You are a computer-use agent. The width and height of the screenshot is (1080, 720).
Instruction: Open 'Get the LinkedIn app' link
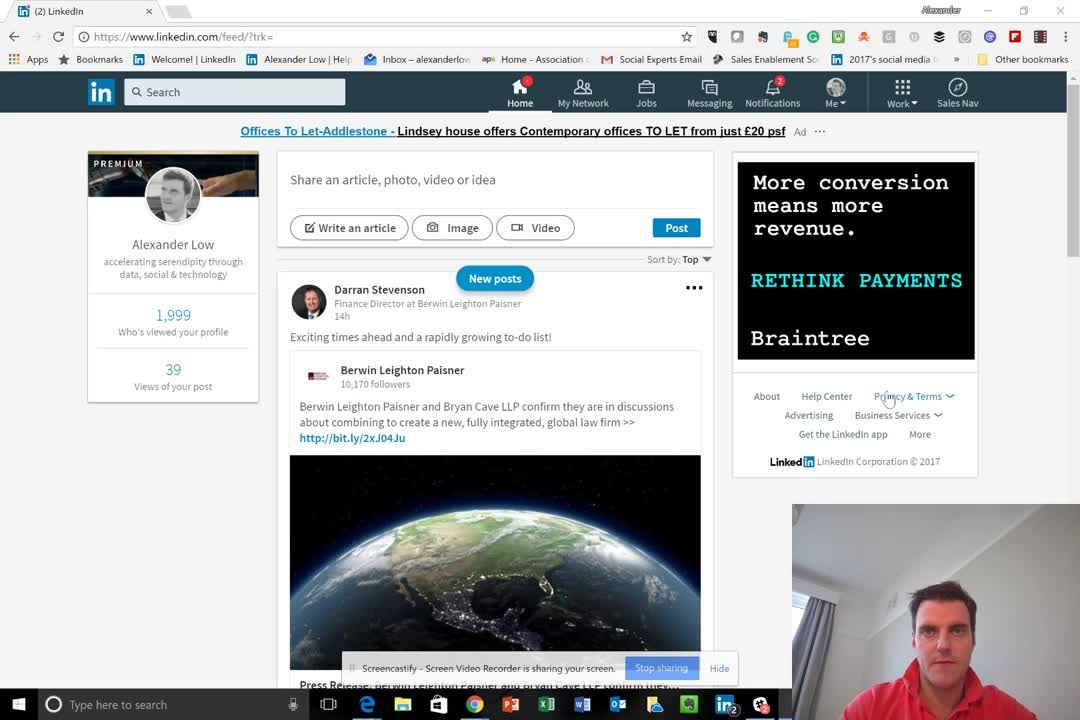click(x=843, y=435)
